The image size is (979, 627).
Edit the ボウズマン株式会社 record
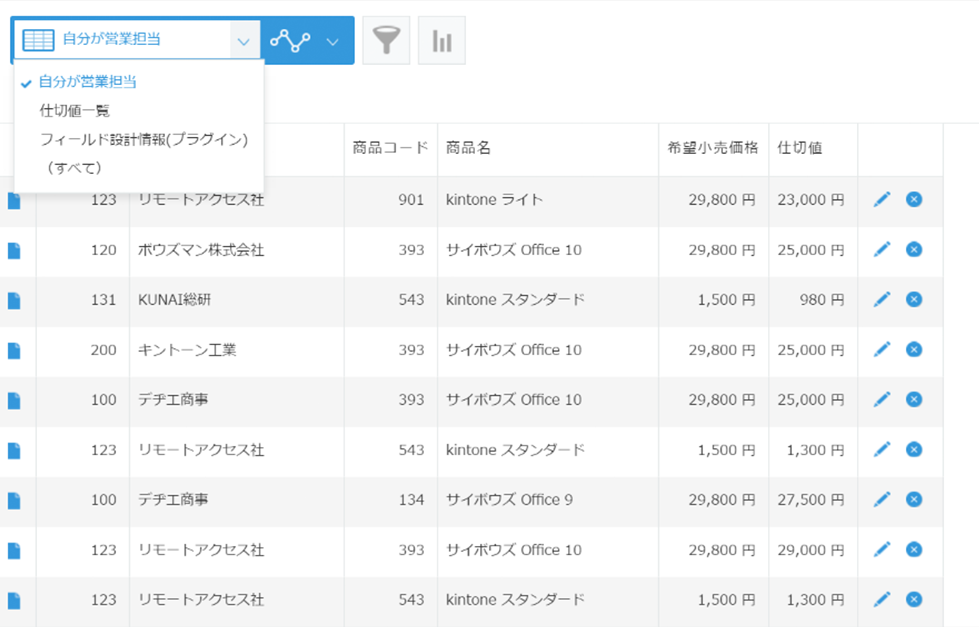tap(882, 249)
